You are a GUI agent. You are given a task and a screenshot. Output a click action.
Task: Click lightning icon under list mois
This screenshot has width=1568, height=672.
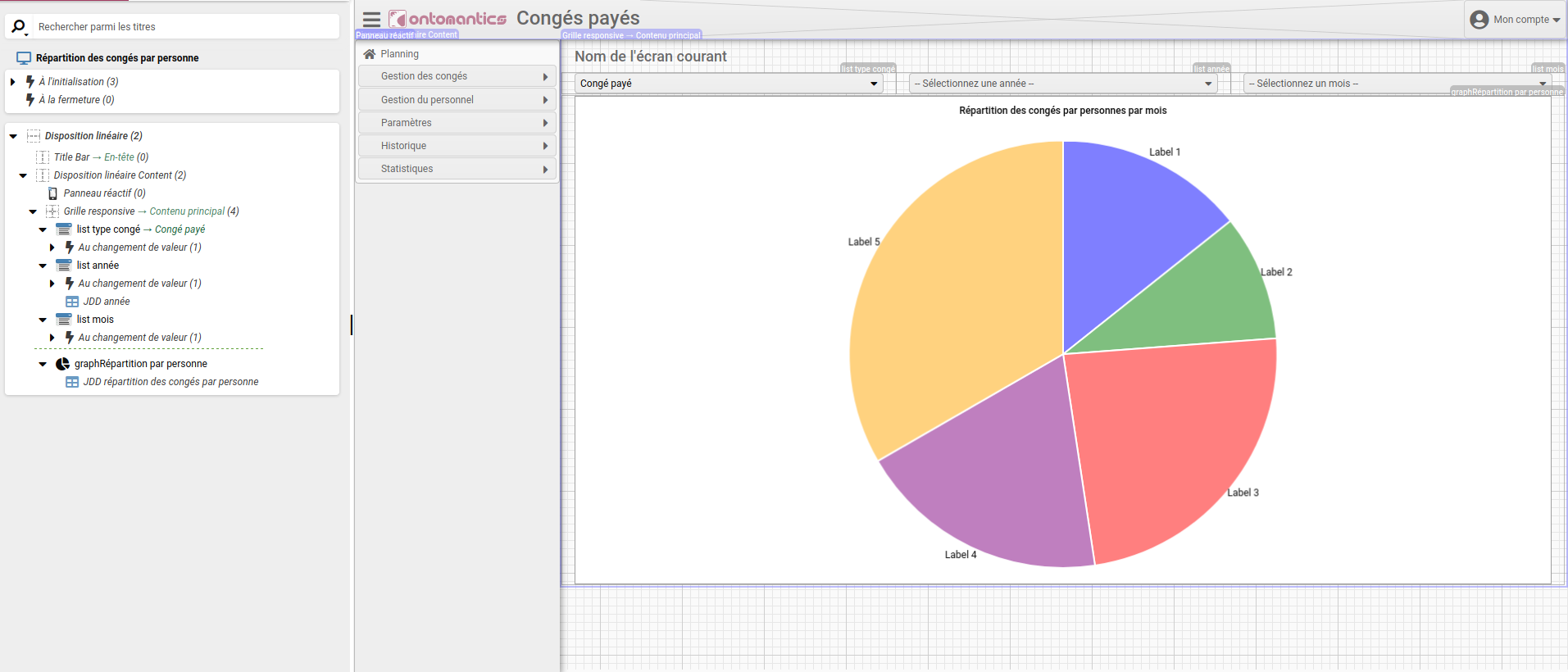70,338
